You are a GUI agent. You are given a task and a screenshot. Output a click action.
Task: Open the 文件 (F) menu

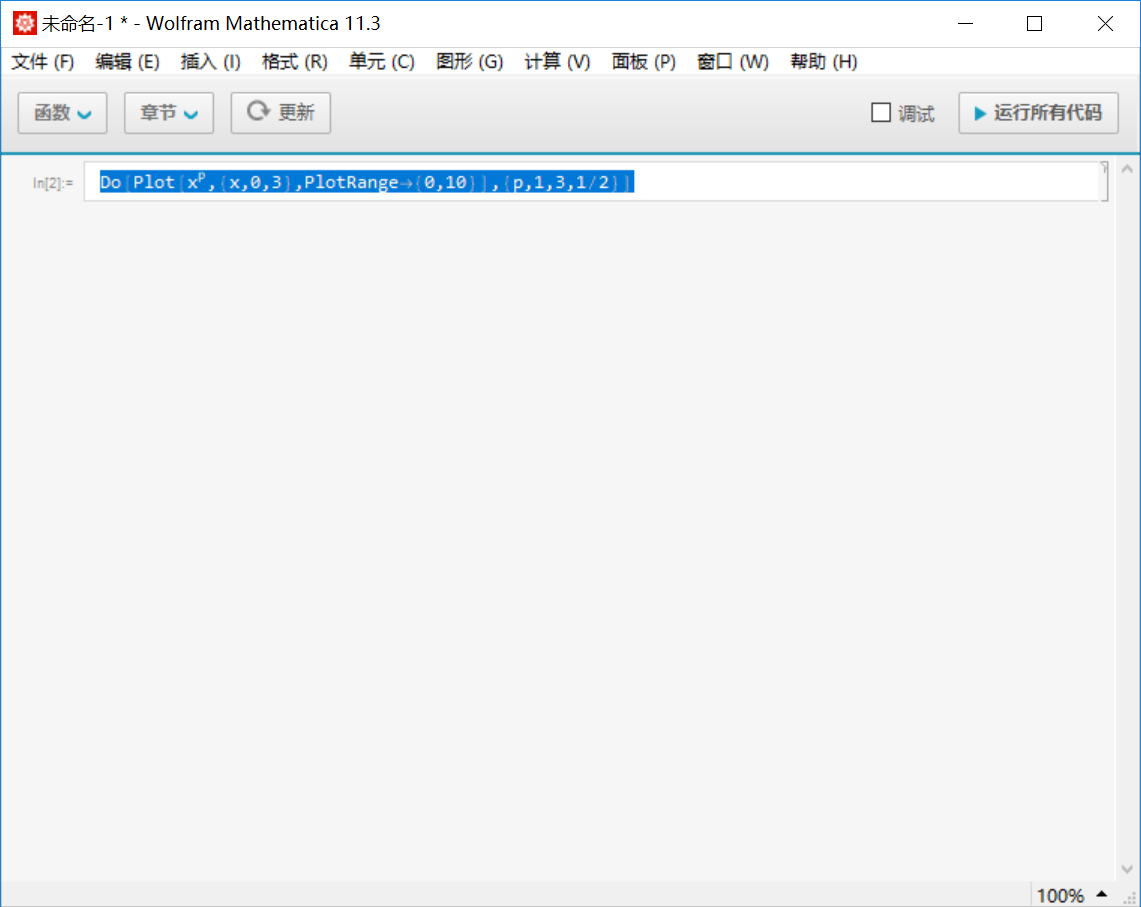click(43, 62)
